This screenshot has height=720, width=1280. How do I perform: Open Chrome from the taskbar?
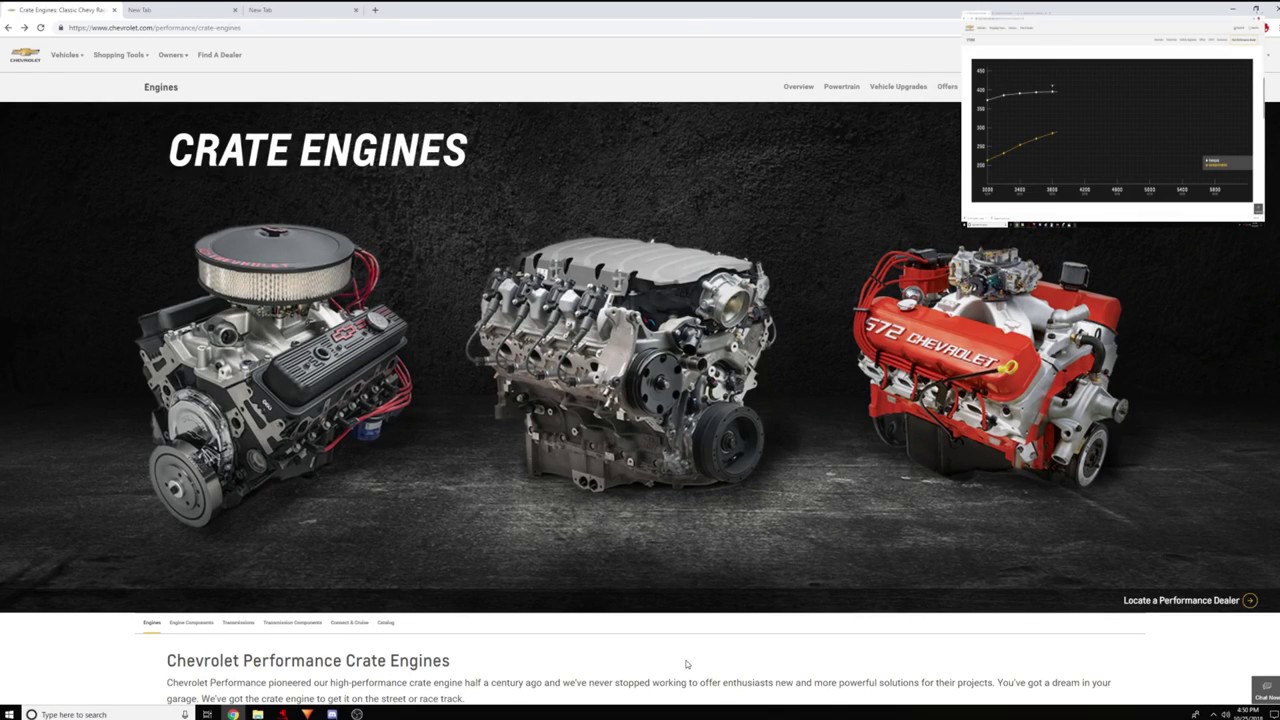[x=232, y=714]
